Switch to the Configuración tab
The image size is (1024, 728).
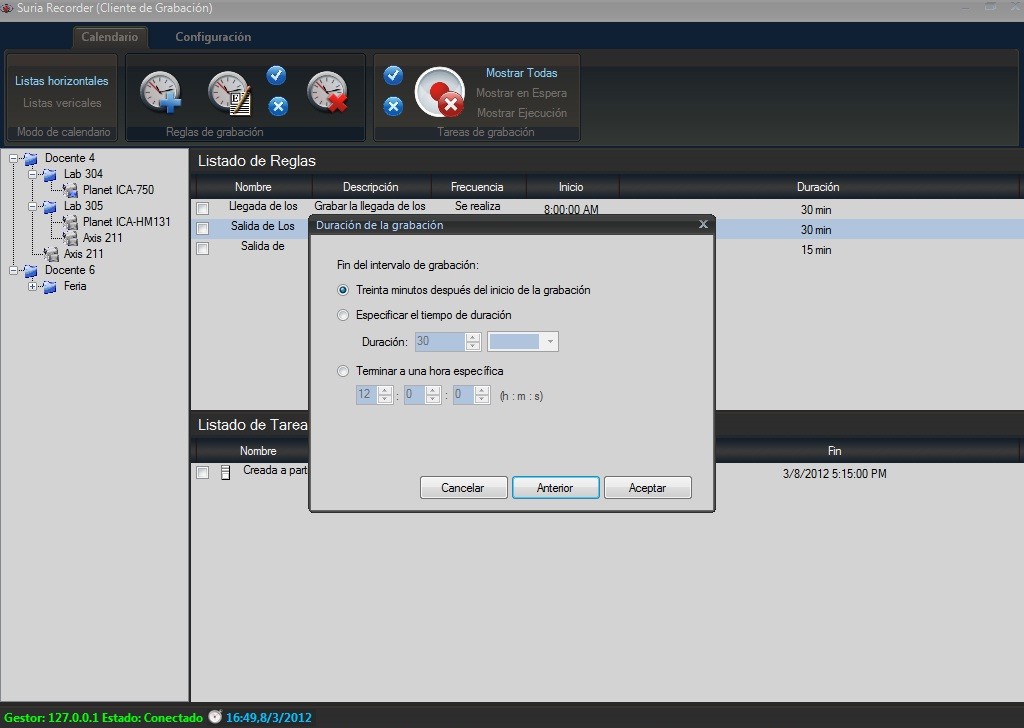tap(213, 37)
